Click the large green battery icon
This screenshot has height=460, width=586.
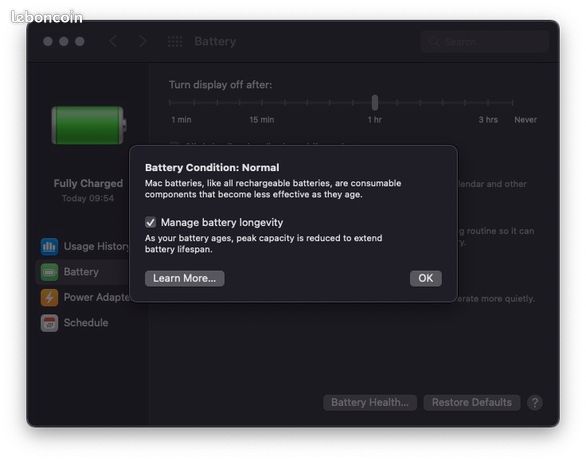point(89,125)
